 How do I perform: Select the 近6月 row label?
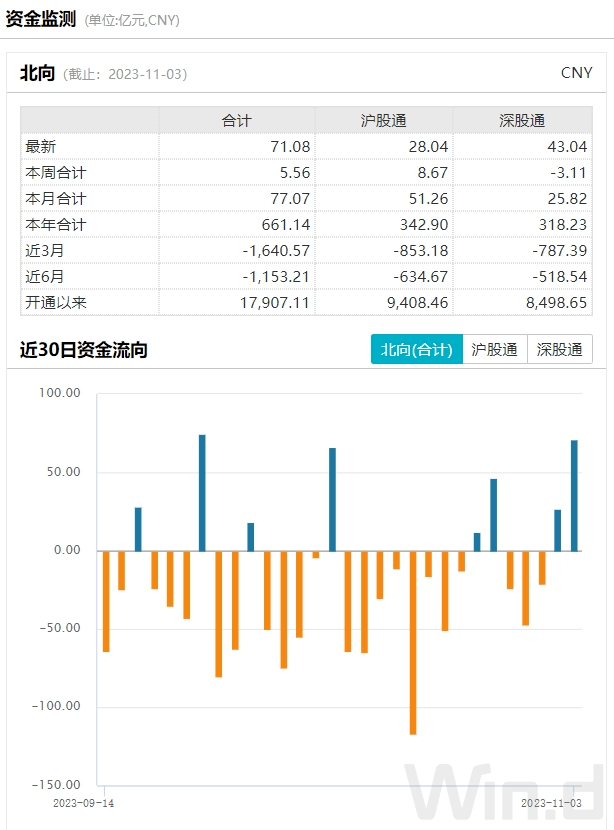(45, 276)
